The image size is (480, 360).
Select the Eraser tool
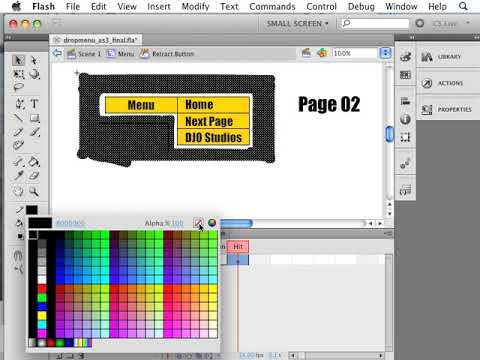coord(34,175)
